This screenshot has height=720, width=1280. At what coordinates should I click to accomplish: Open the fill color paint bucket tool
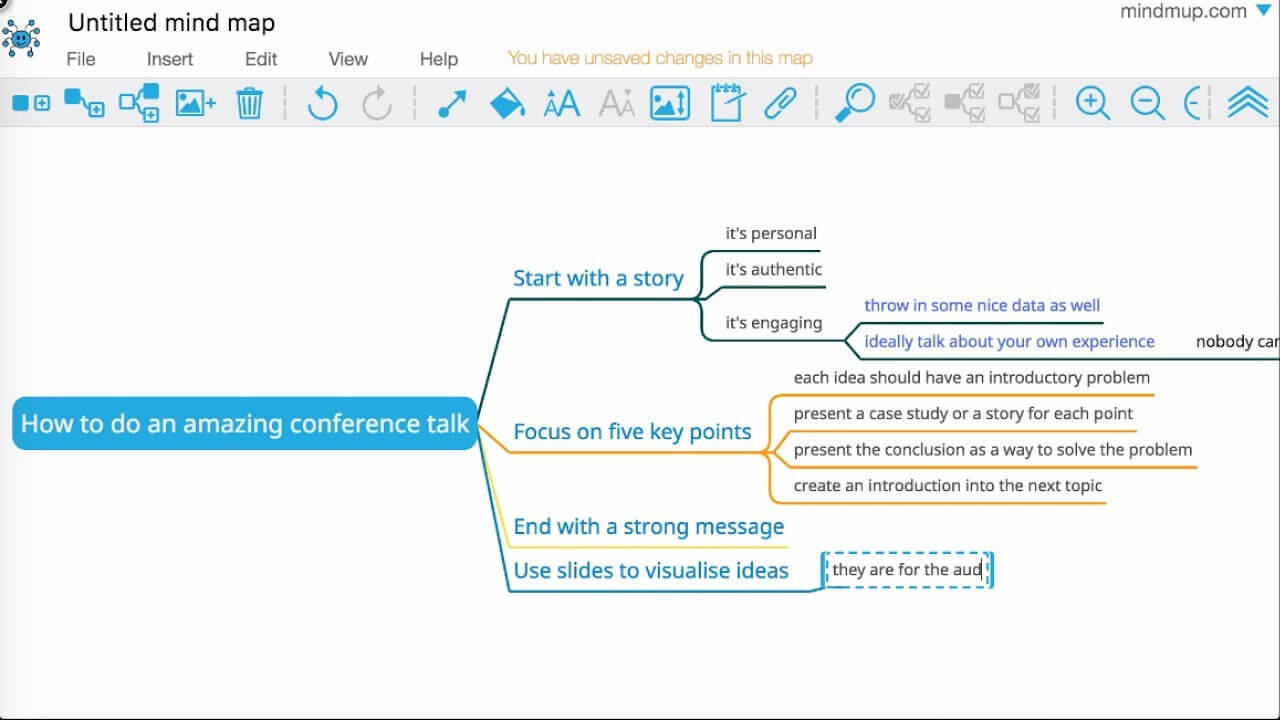pos(507,102)
